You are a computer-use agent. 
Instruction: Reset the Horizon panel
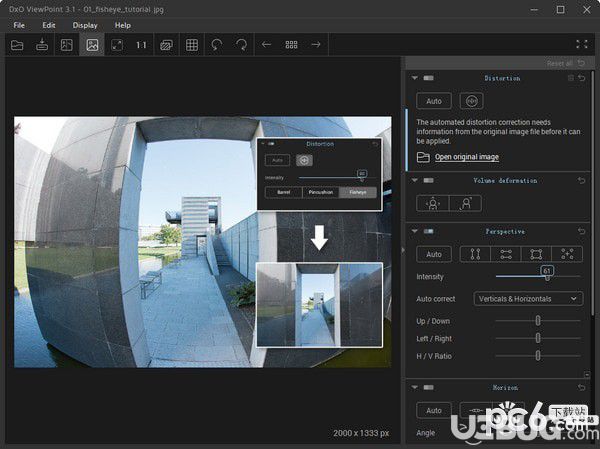(x=582, y=387)
